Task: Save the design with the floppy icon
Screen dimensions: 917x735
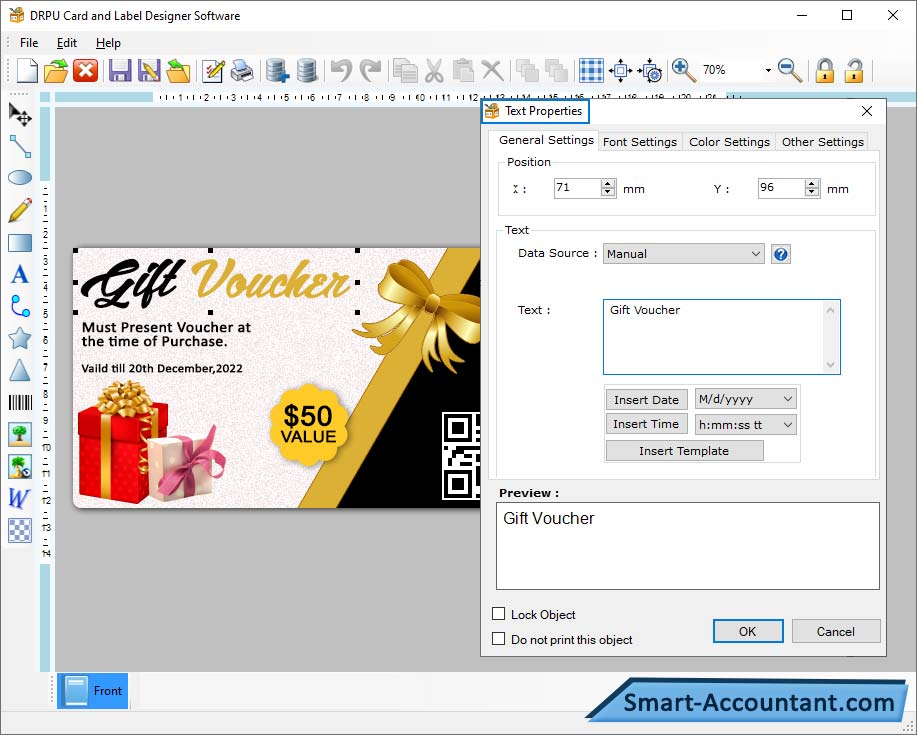Action: point(120,71)
